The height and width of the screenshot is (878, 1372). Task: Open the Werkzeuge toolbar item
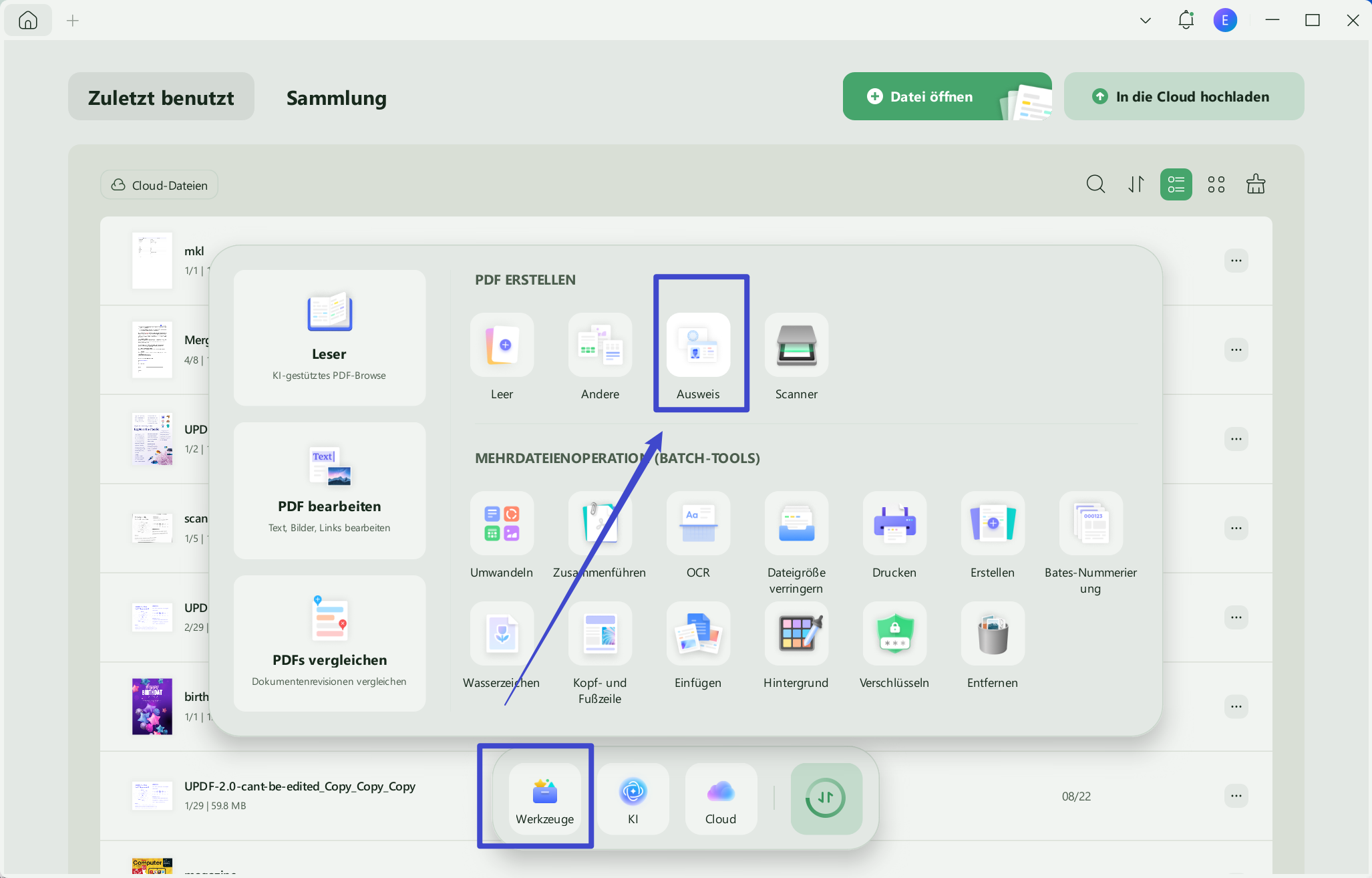(544, 799)
